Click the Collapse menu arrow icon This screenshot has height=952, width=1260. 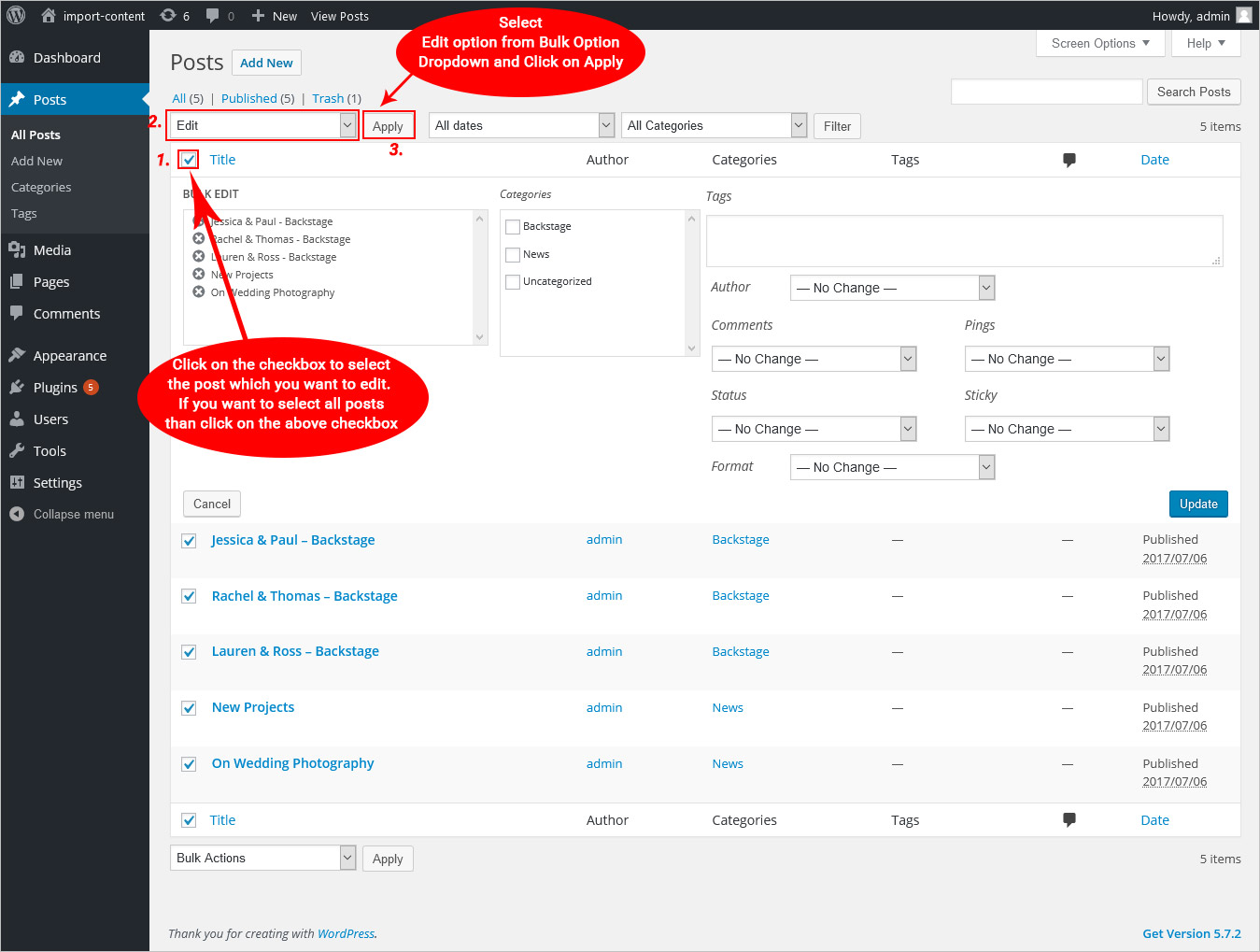17,514
